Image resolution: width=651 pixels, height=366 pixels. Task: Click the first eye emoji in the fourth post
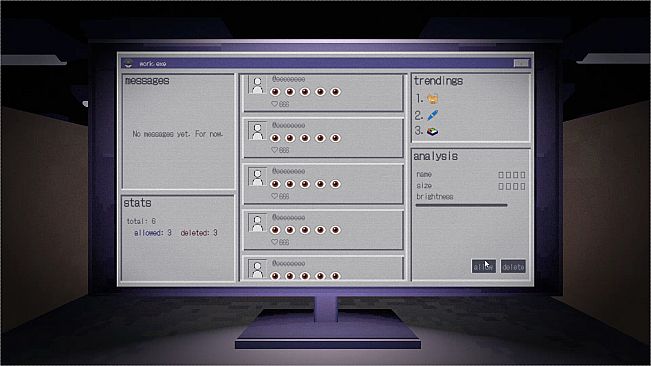(275, 230)
